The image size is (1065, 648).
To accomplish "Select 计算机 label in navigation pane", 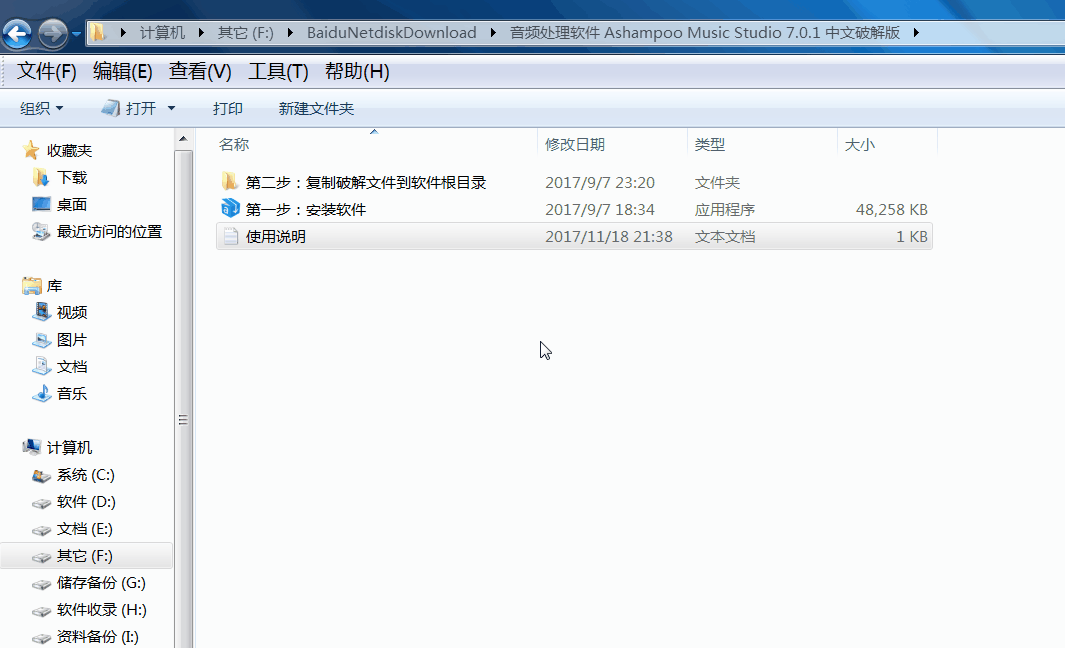I will [69, 448].
